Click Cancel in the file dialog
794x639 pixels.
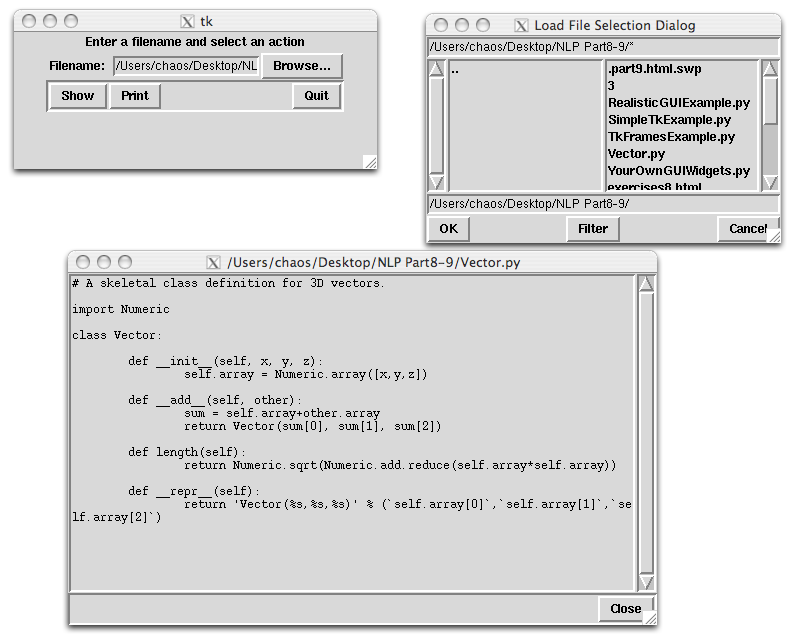[747, 229]
